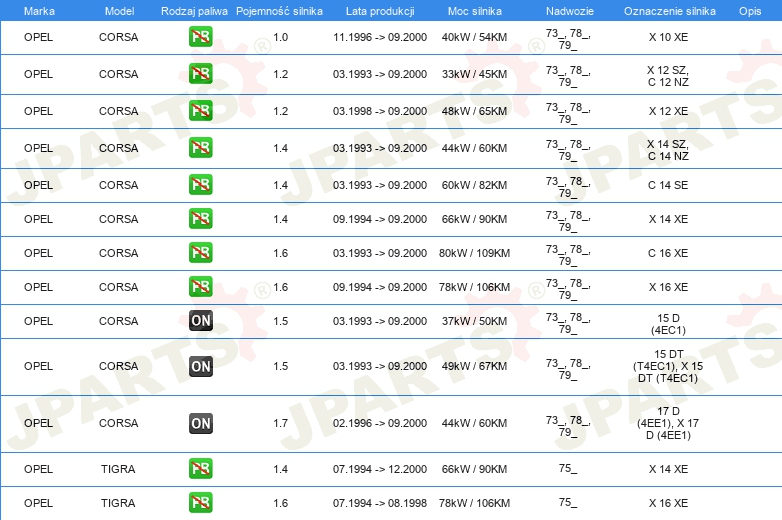Click the Moc silnika column header
The image size is (782, 520).
coord(475,11)
